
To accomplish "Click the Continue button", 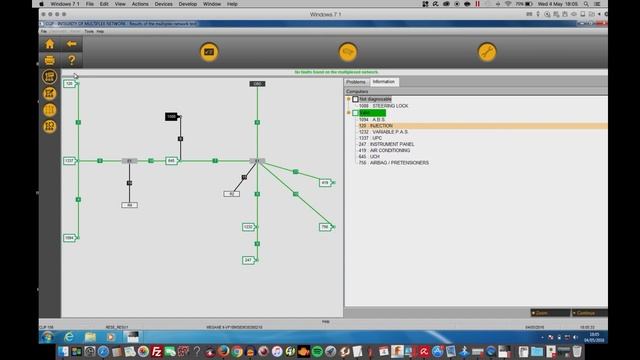I will click(x=589, y=313).
